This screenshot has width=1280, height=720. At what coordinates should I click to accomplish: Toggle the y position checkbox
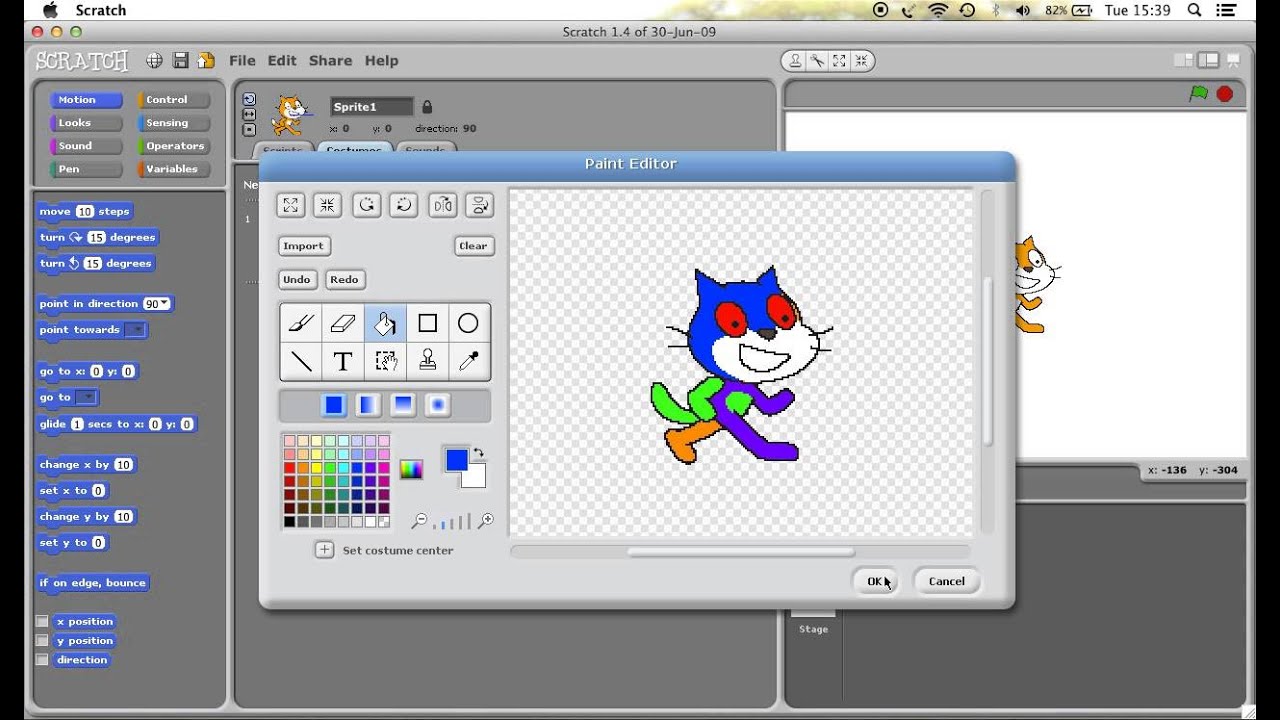42,640
